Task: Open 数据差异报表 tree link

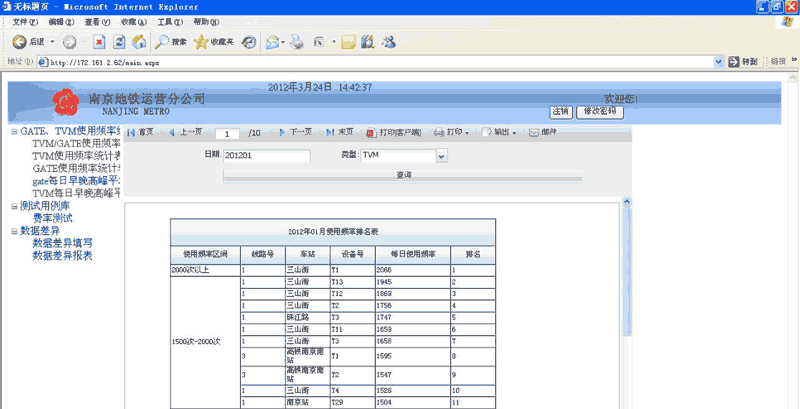Action: (62, 255)
